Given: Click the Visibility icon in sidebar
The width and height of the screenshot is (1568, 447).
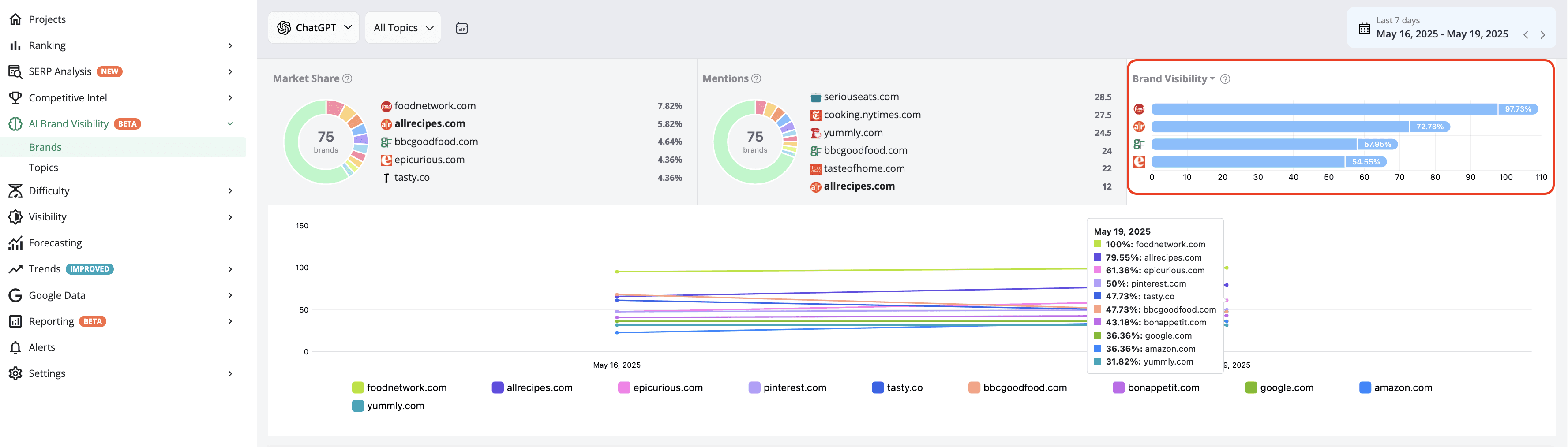Looking at the screenshot, I should 15,217.
